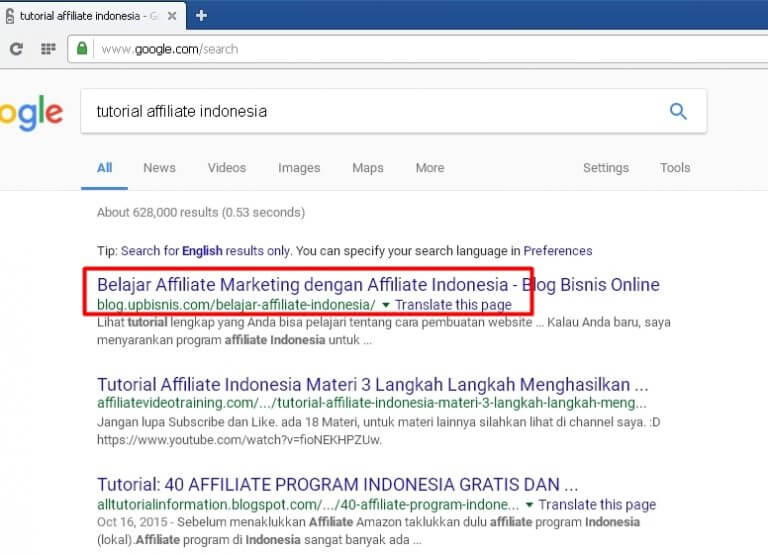This screenshot has height=555, width=768.
Task: Click Translate this page for alltutorialinformation result
Action: tap(597, 505)
